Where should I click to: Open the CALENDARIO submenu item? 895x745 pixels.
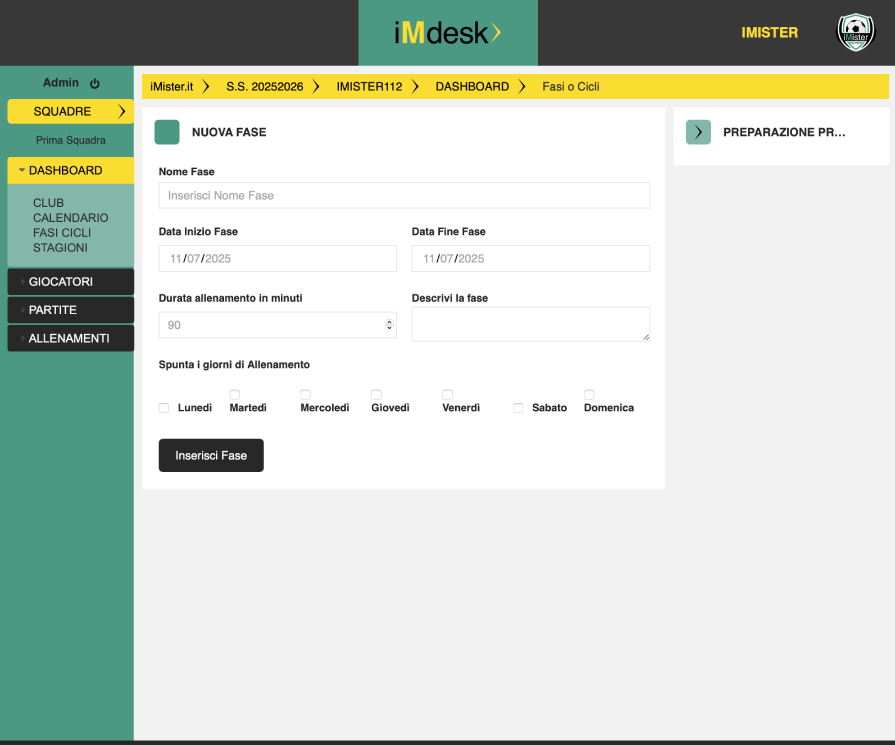click(70, 218)
